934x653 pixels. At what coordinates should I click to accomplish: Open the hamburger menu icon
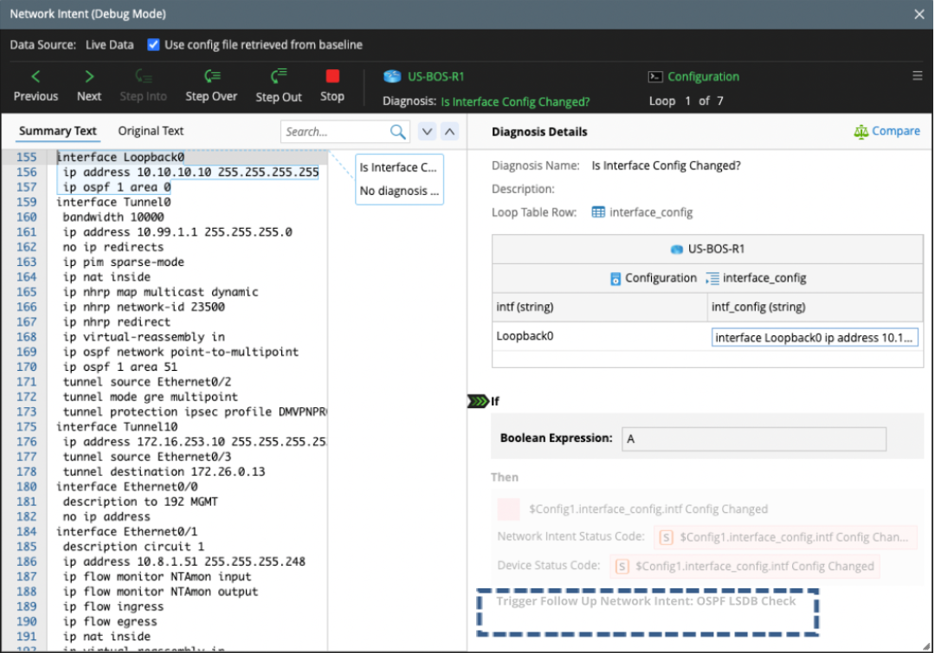(x=917, y=76)
